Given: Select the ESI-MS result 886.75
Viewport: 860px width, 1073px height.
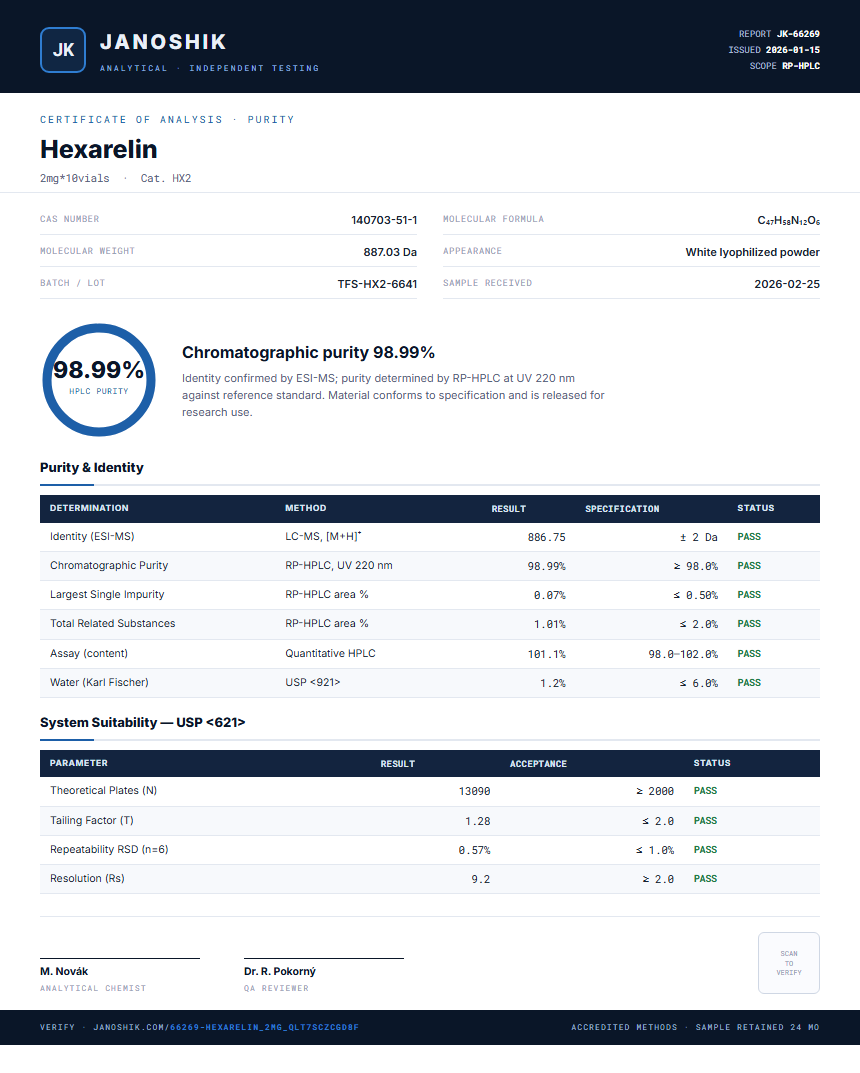Looking at the screenshot, I should coord(547,537).
